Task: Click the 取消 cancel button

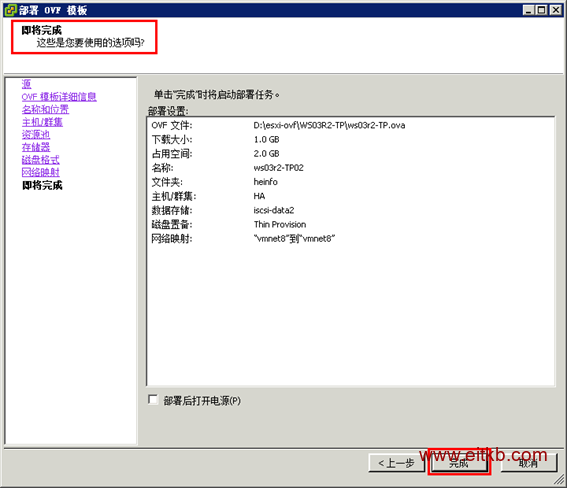Action: tap(528, 463)
